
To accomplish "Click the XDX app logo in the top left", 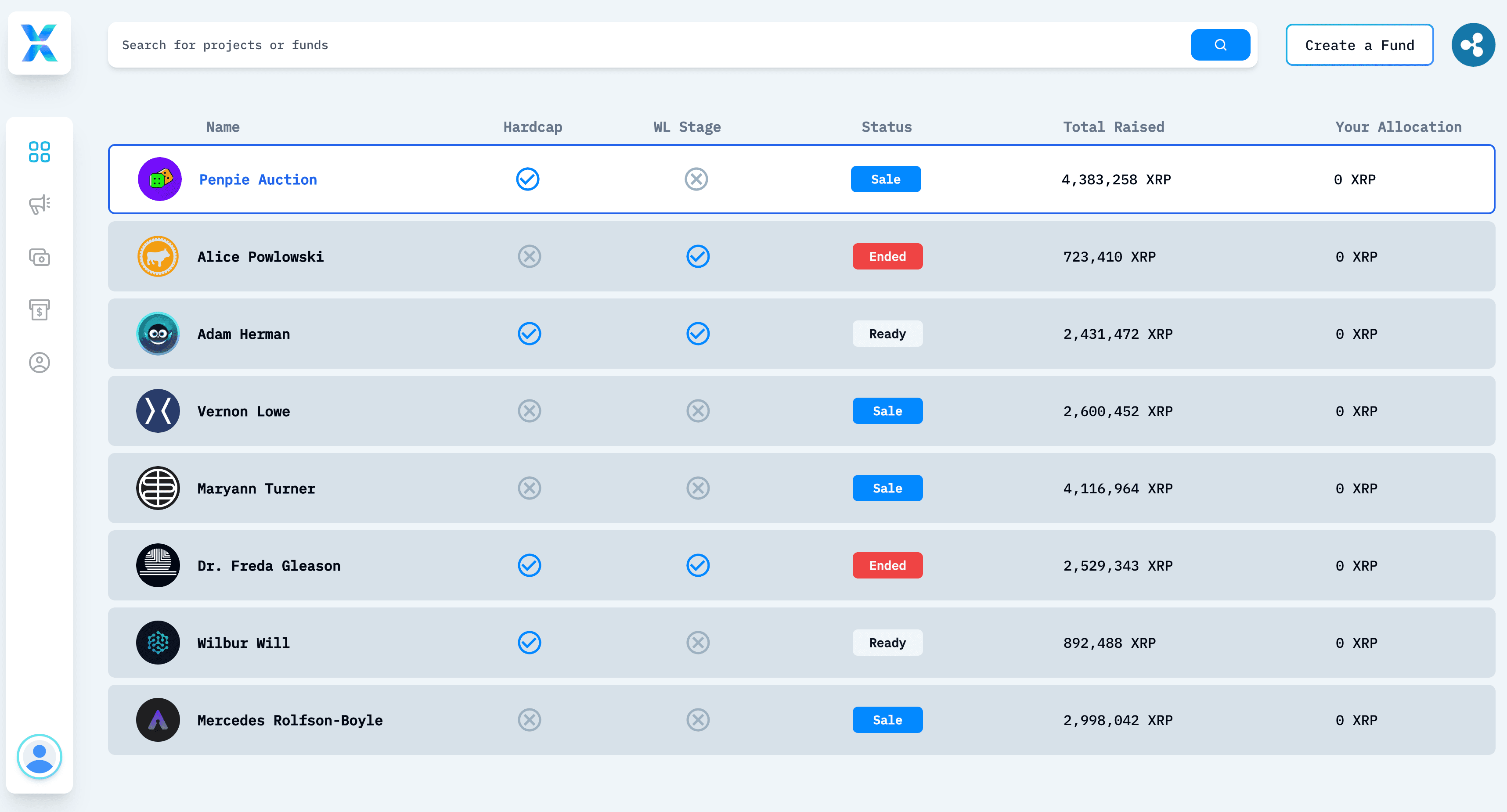I will pyautogui.click(x=39, y=42).
